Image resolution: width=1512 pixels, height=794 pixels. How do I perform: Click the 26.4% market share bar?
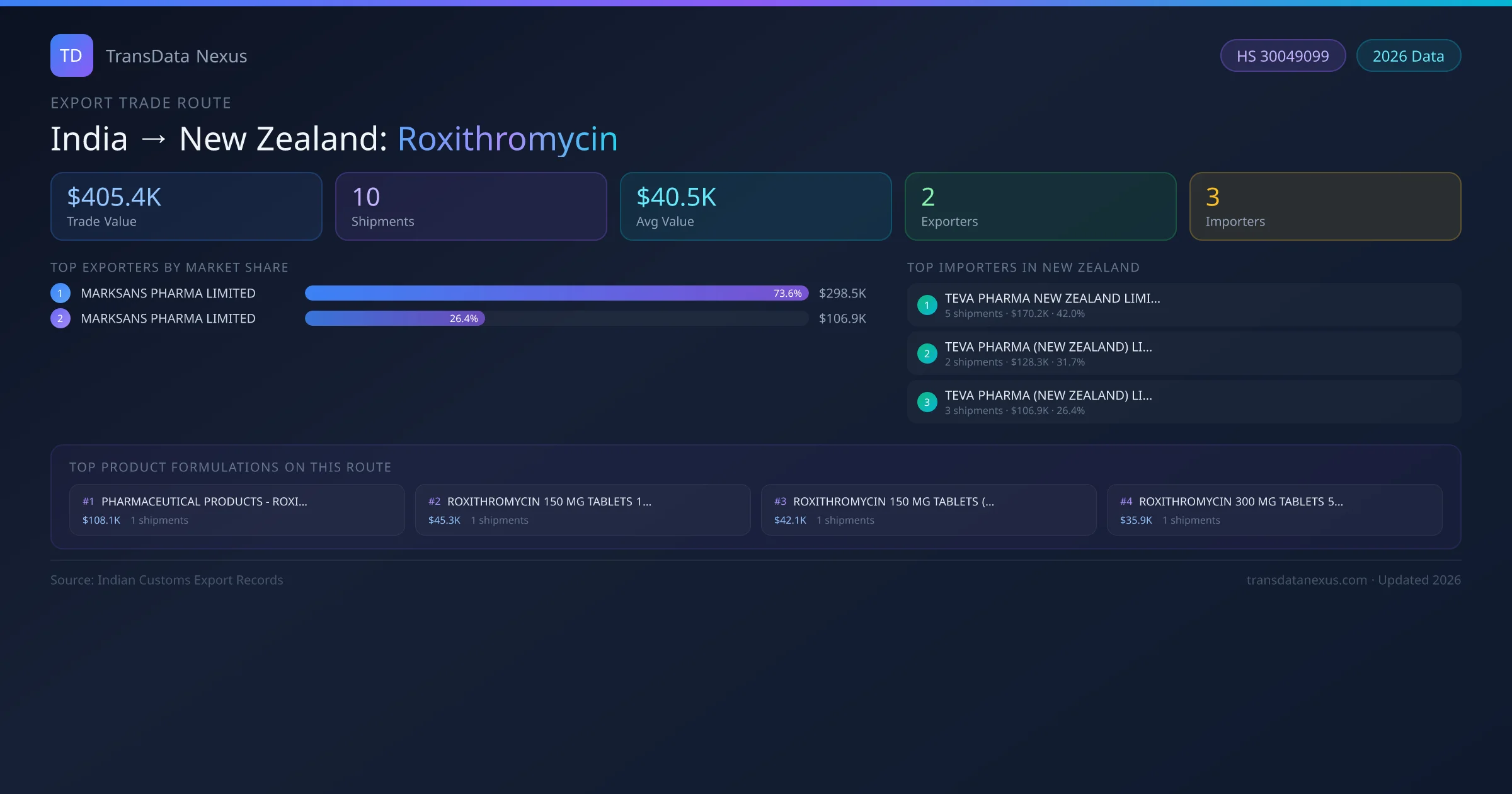click(x=394, y=318)
